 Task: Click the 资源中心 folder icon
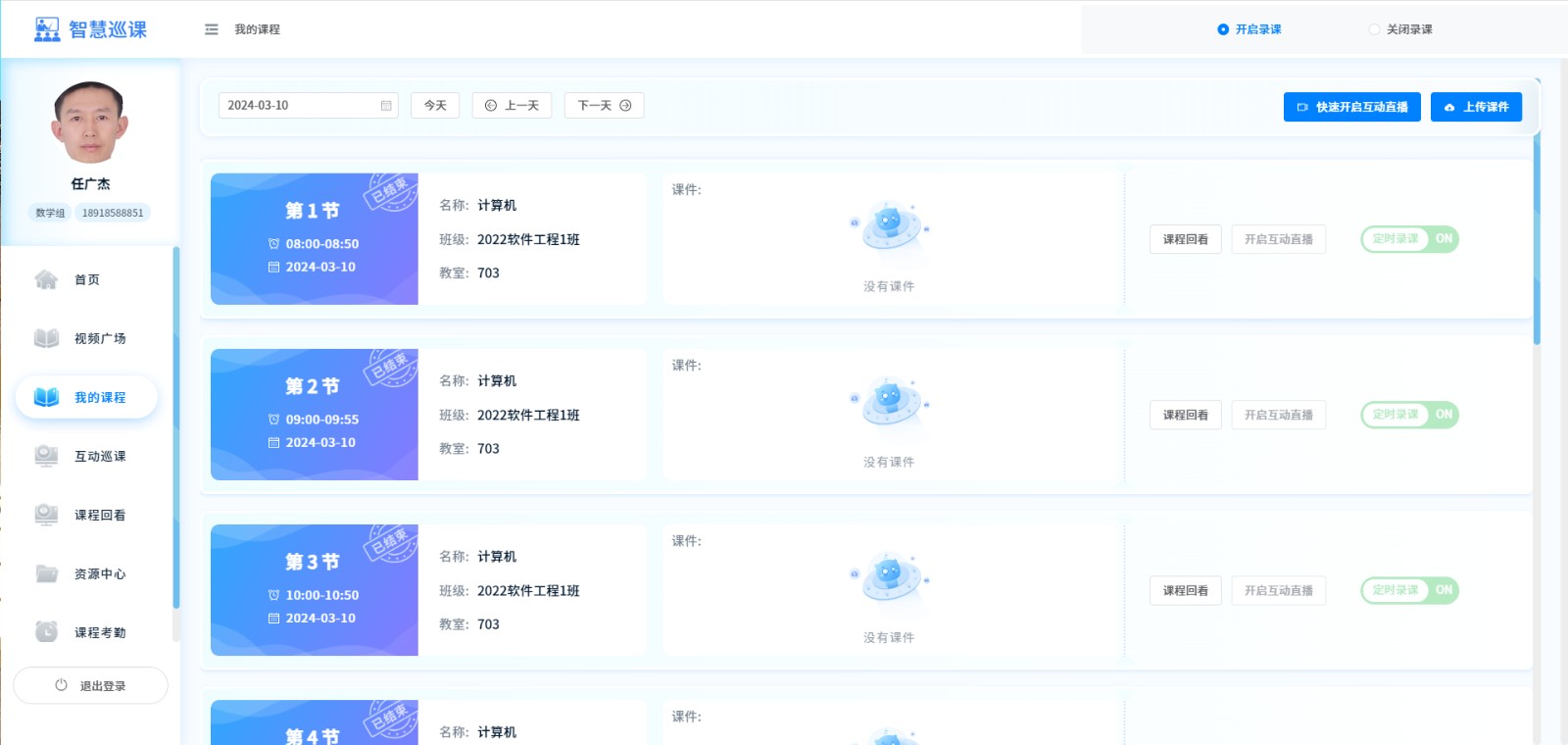click(46, 573)
